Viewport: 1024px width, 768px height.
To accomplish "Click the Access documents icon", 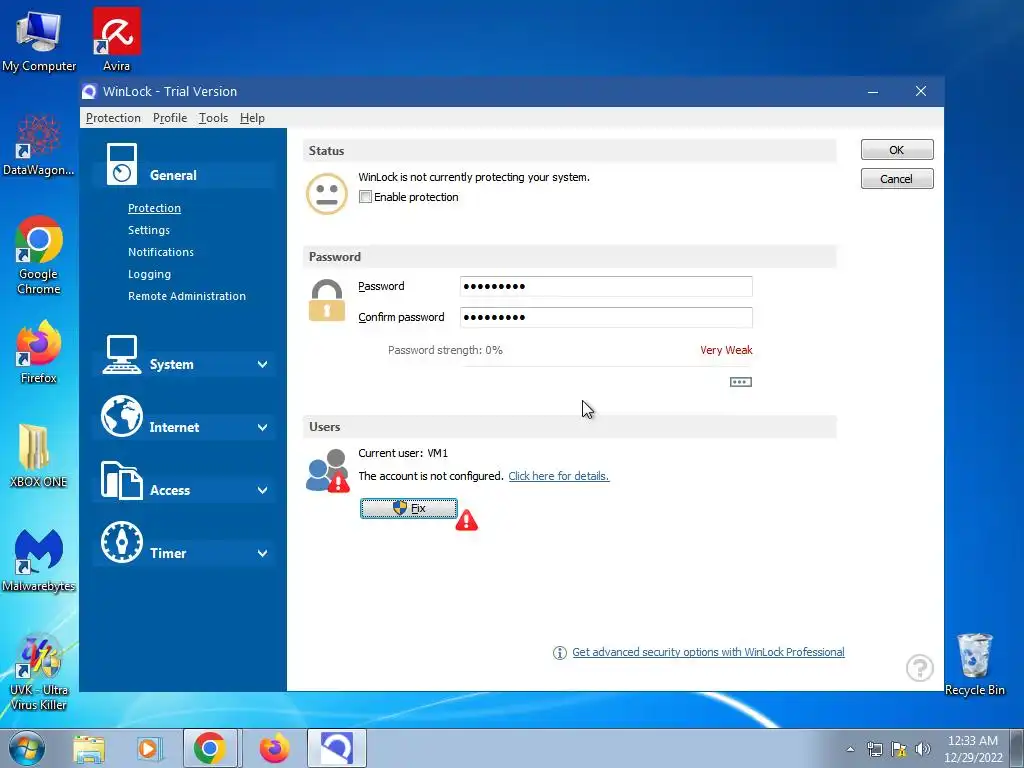I will point(121,480).
